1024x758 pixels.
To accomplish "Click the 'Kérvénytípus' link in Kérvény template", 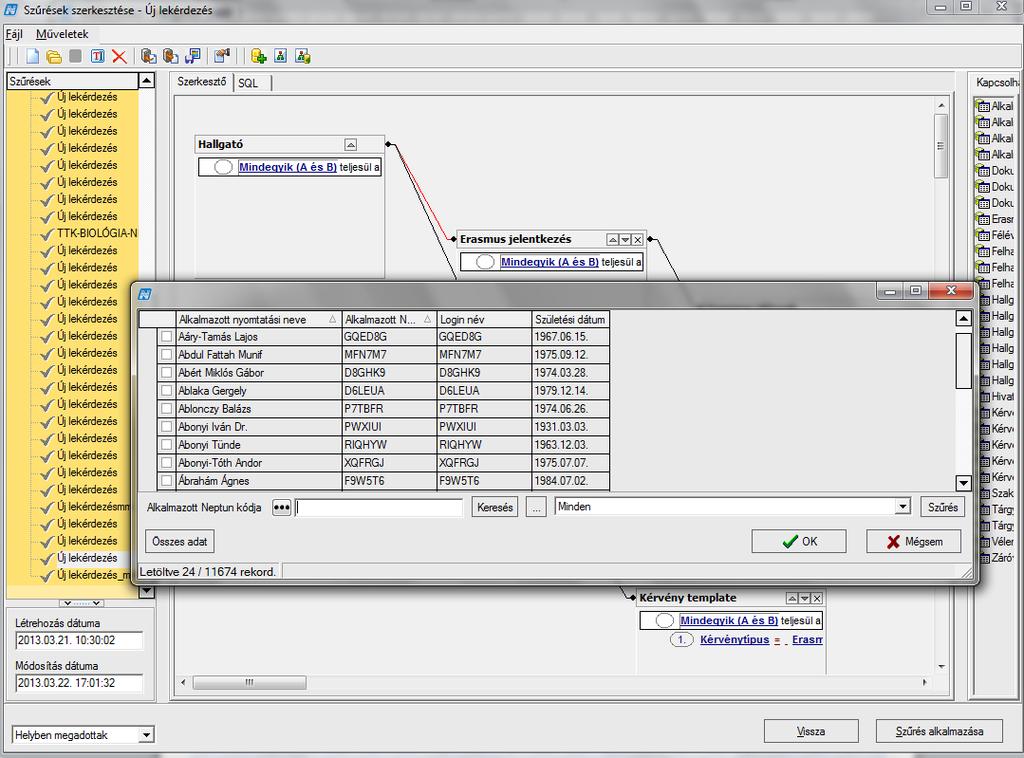I will click(x=734, y=640).
